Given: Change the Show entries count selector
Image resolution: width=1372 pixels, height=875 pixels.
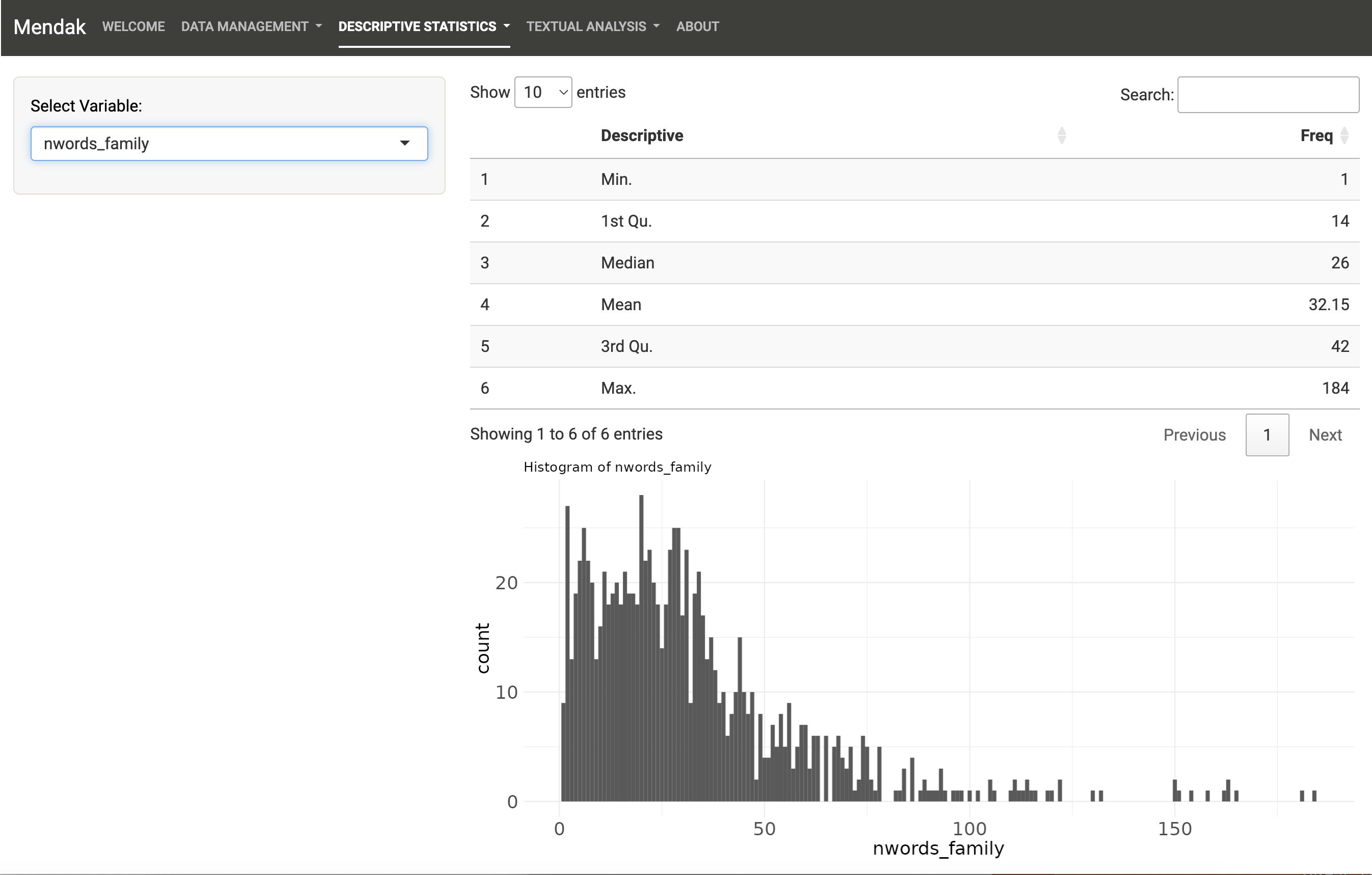Looking at the screenshot, I should click(x=543, y=92).
